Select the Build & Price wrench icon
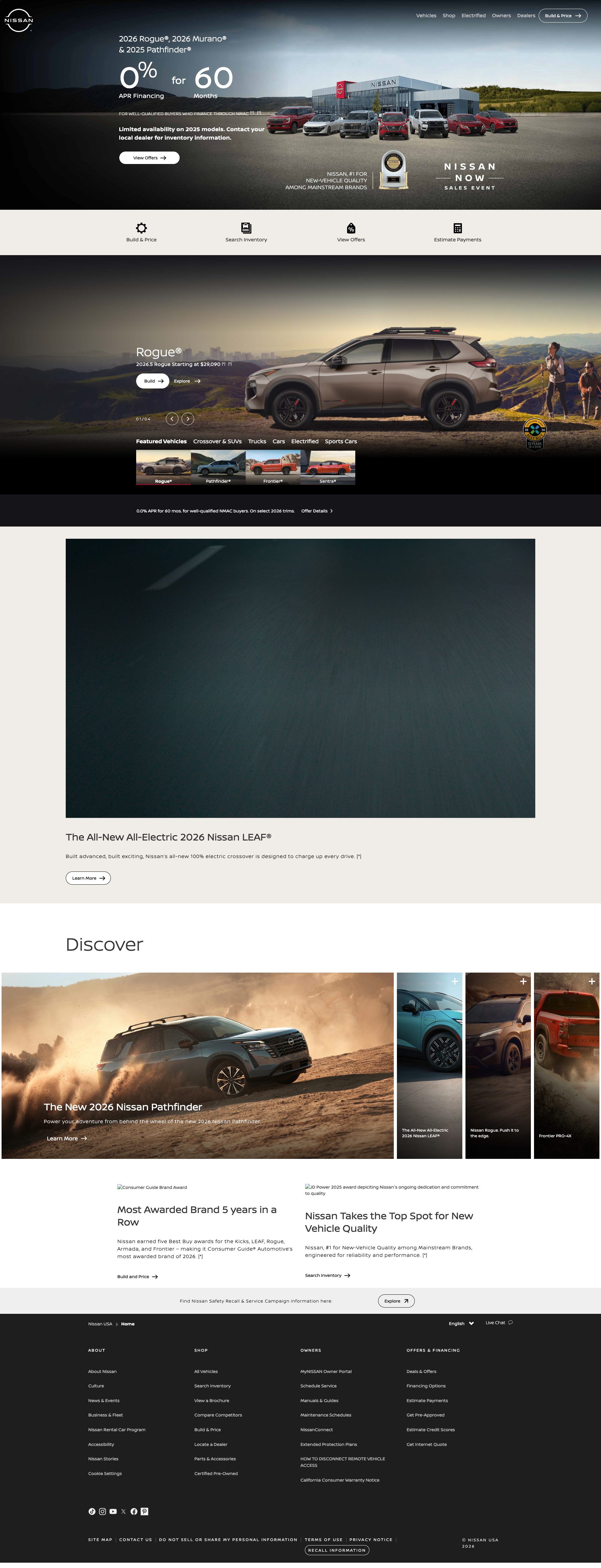This screenshot has height=1568, width=601. click(x=141, y=228)
